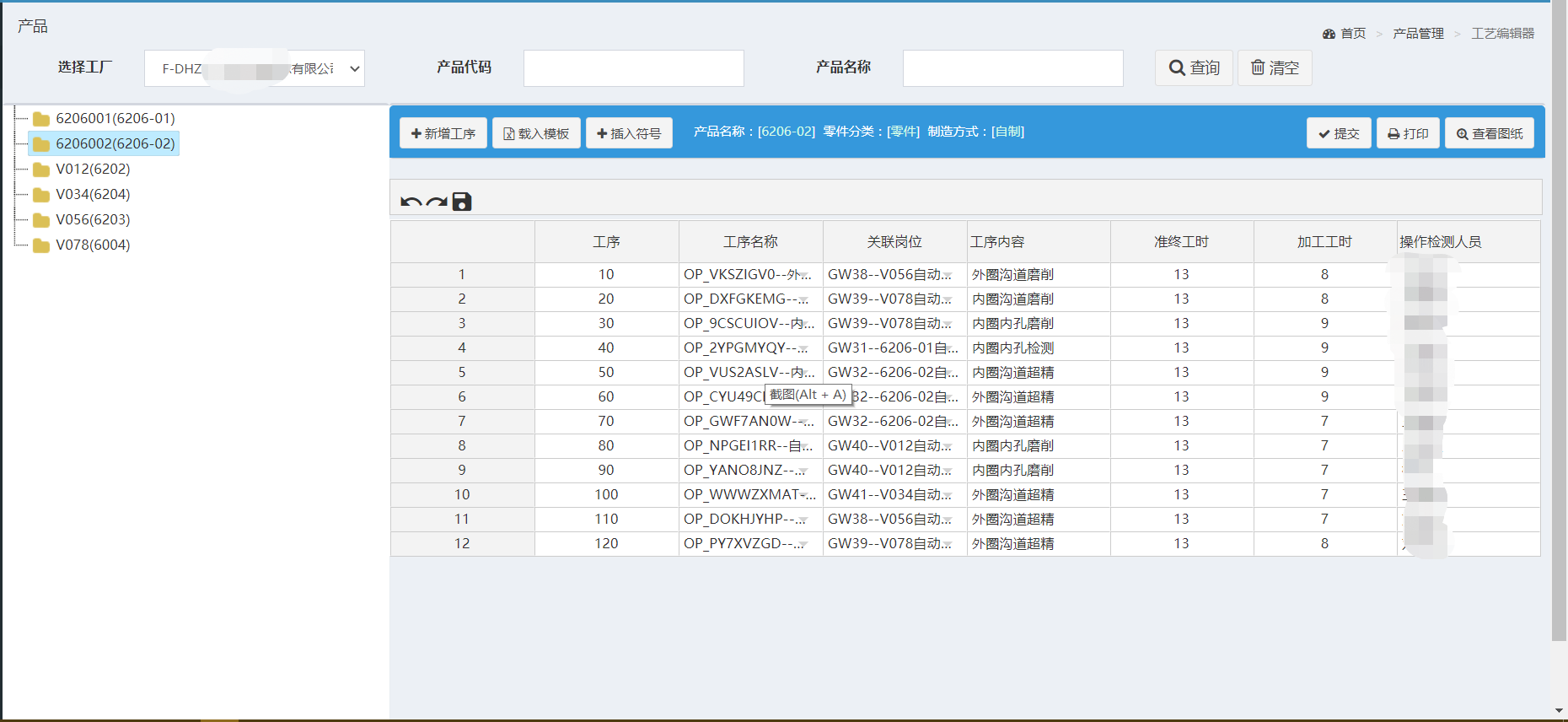Click OP_WWWZXMAT process name cell

tap(751, 494)
